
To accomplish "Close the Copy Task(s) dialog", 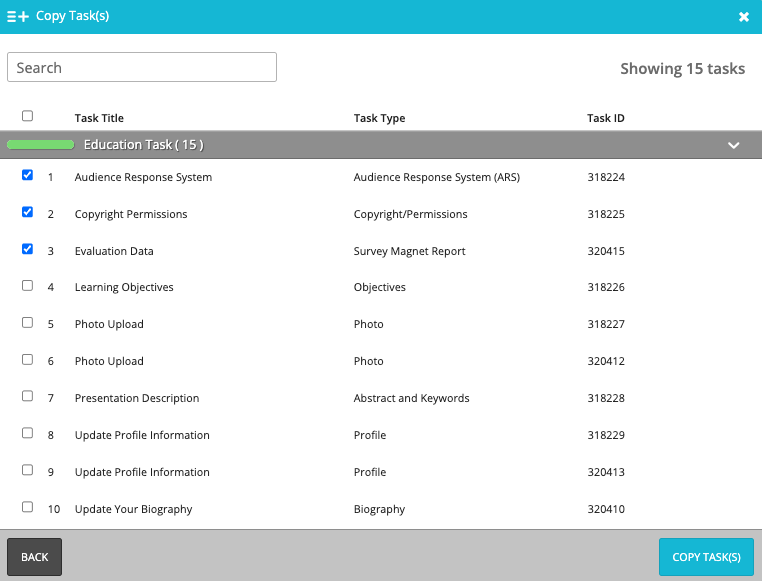I will tap(744, 17).
